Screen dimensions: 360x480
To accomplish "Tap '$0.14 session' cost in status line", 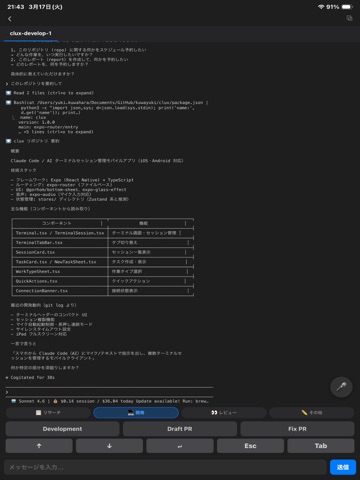I will click(x=77, y=401).
